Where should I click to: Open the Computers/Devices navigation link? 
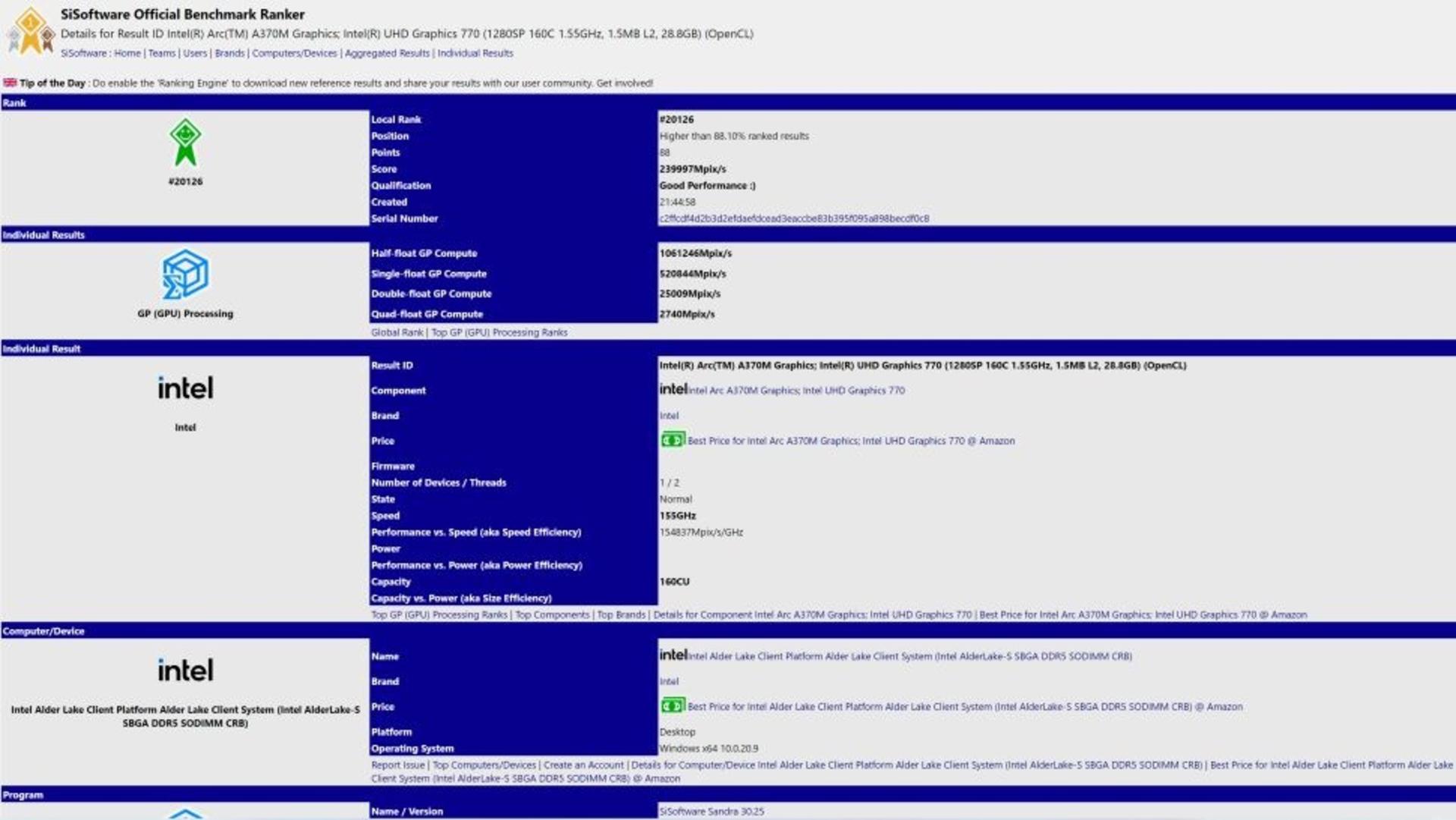point(294,53)
